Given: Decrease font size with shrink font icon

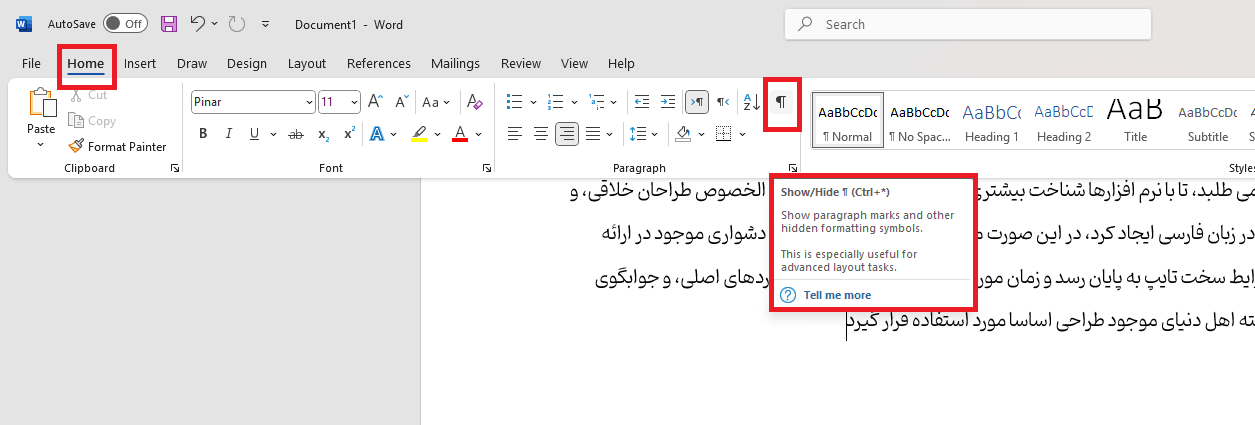Looking at the screenshot, I should (x=401, y=102).
